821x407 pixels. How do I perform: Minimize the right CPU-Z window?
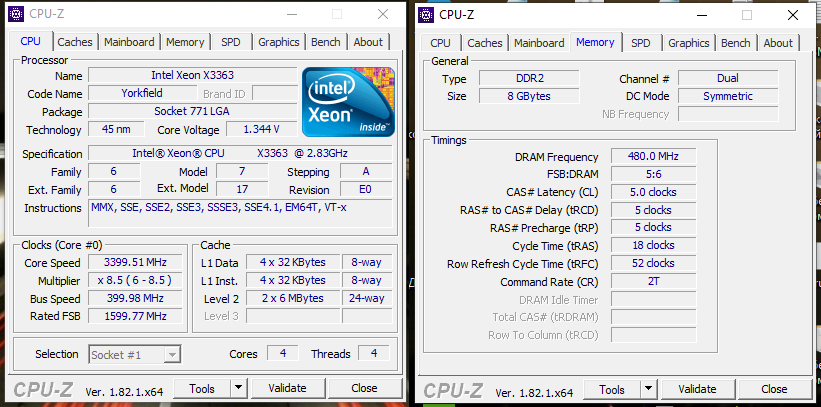pyautogui.click(x=701, y=15)
